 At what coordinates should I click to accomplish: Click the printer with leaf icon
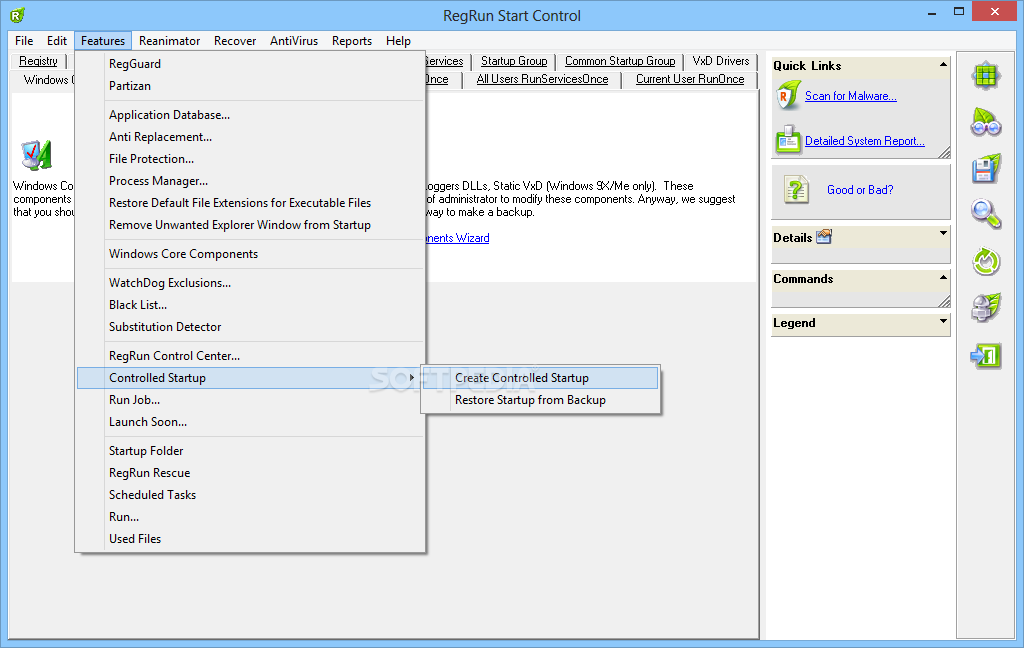pos(985,308)
